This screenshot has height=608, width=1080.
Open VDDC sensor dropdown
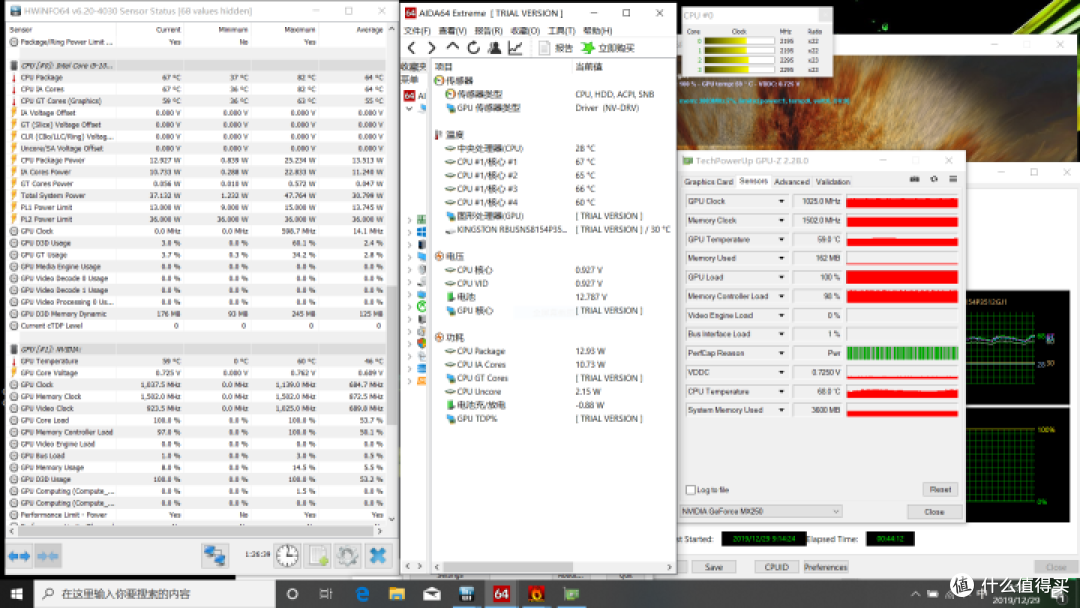[782, 373]
